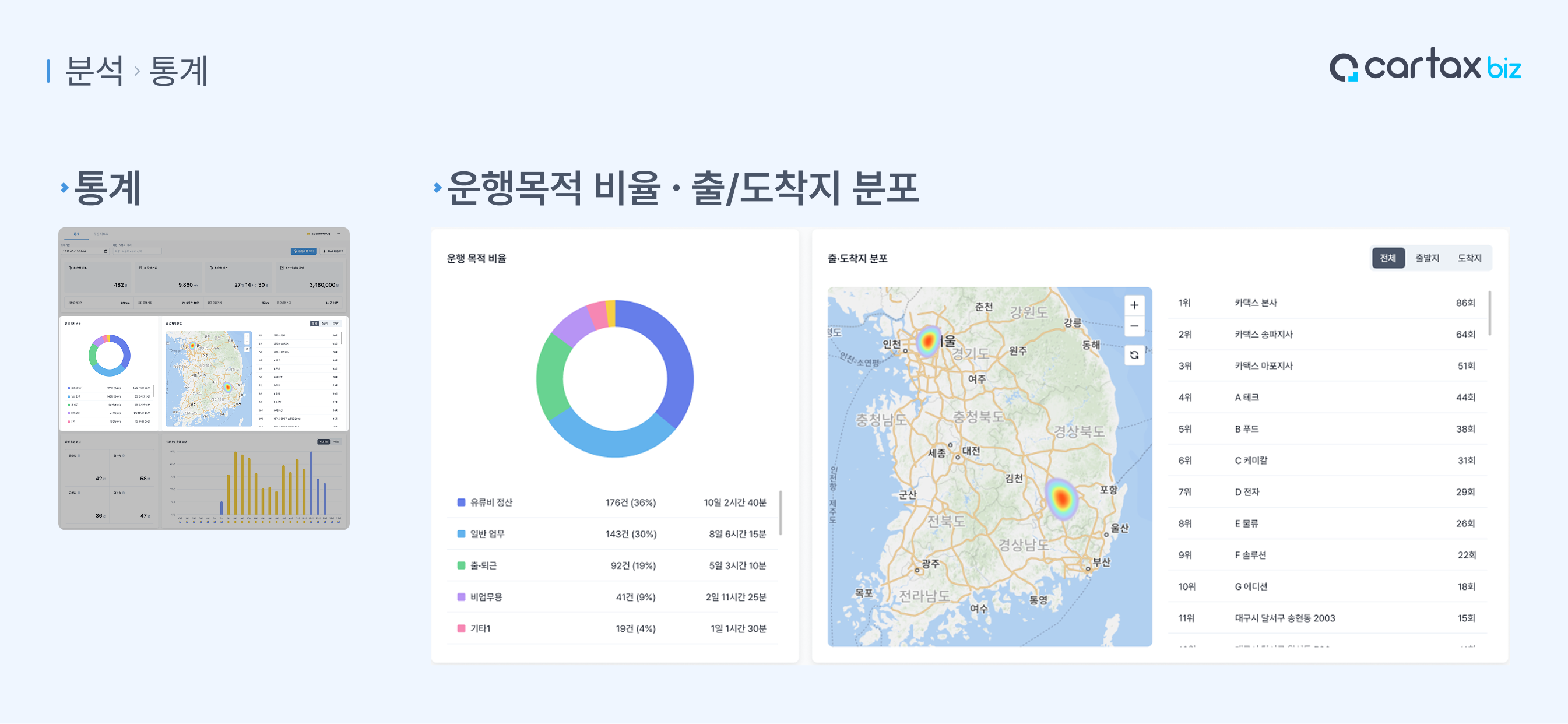Select the 전체 filter toggle
The width and height of the screenshot is (1568, 724).
click(x=1387, y=258)
